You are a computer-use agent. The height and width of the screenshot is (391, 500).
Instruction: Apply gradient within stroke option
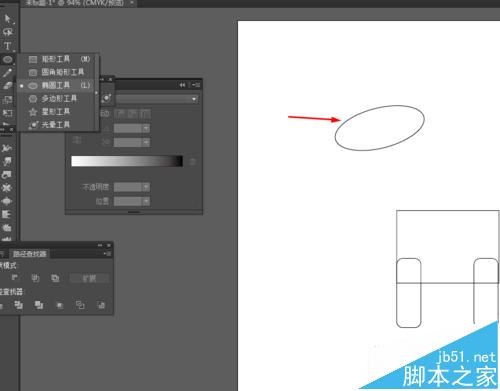coord(121,114)
